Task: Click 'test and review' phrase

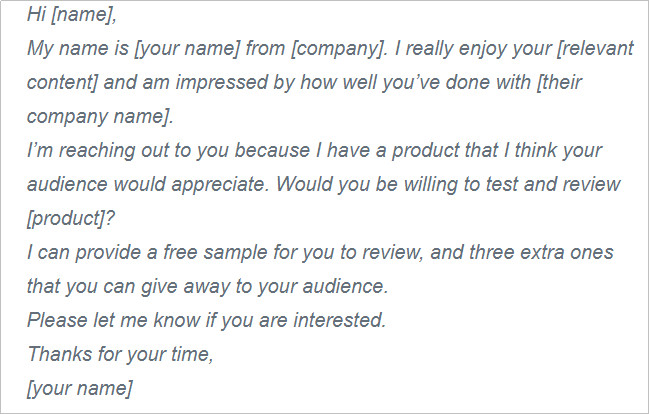Action: coord(553,184)
